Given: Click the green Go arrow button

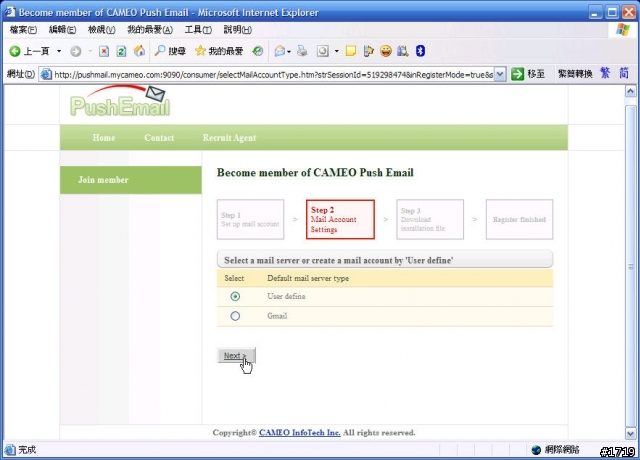Looking at the screenshot, I should (x=517, y=74).
